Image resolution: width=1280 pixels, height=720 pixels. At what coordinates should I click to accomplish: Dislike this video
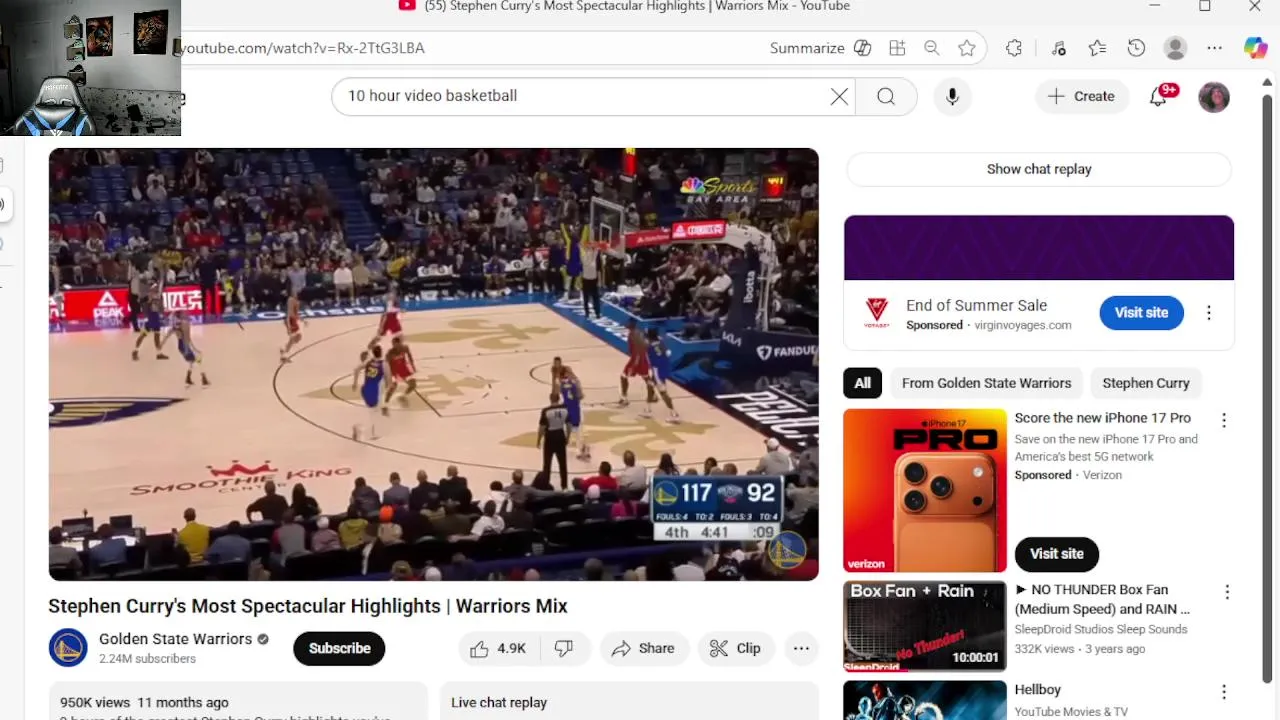(565, 648)
